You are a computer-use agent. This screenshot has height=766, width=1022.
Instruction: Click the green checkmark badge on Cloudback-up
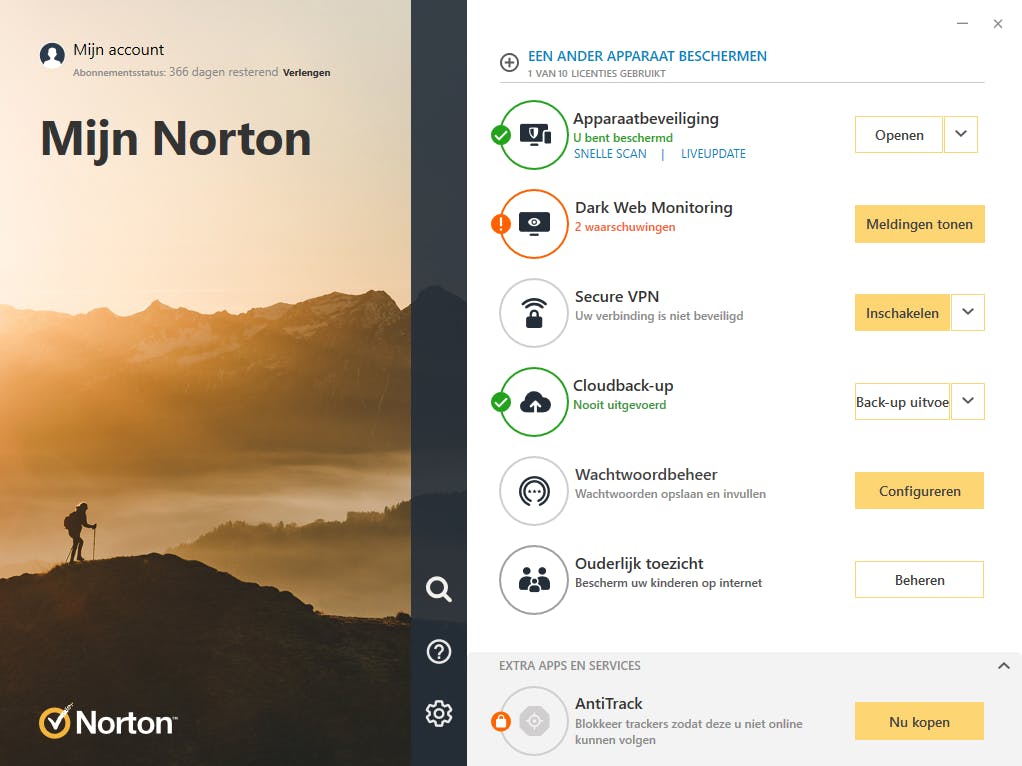coord(500,402)
